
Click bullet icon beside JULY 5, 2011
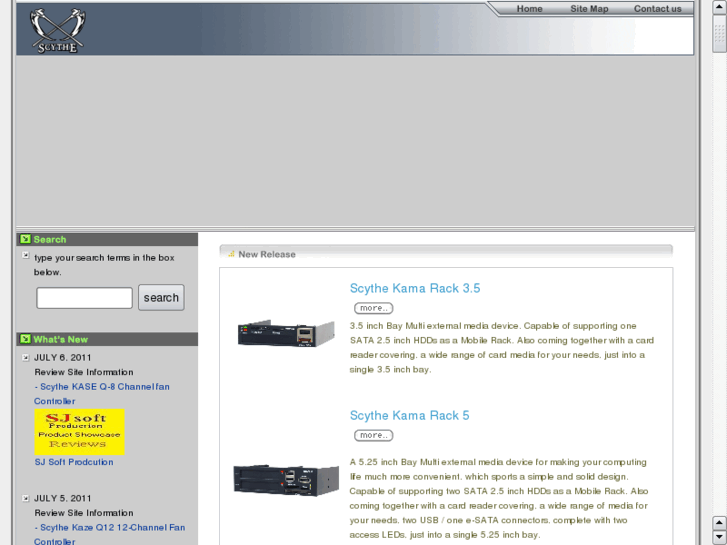[x=26, y=498]
